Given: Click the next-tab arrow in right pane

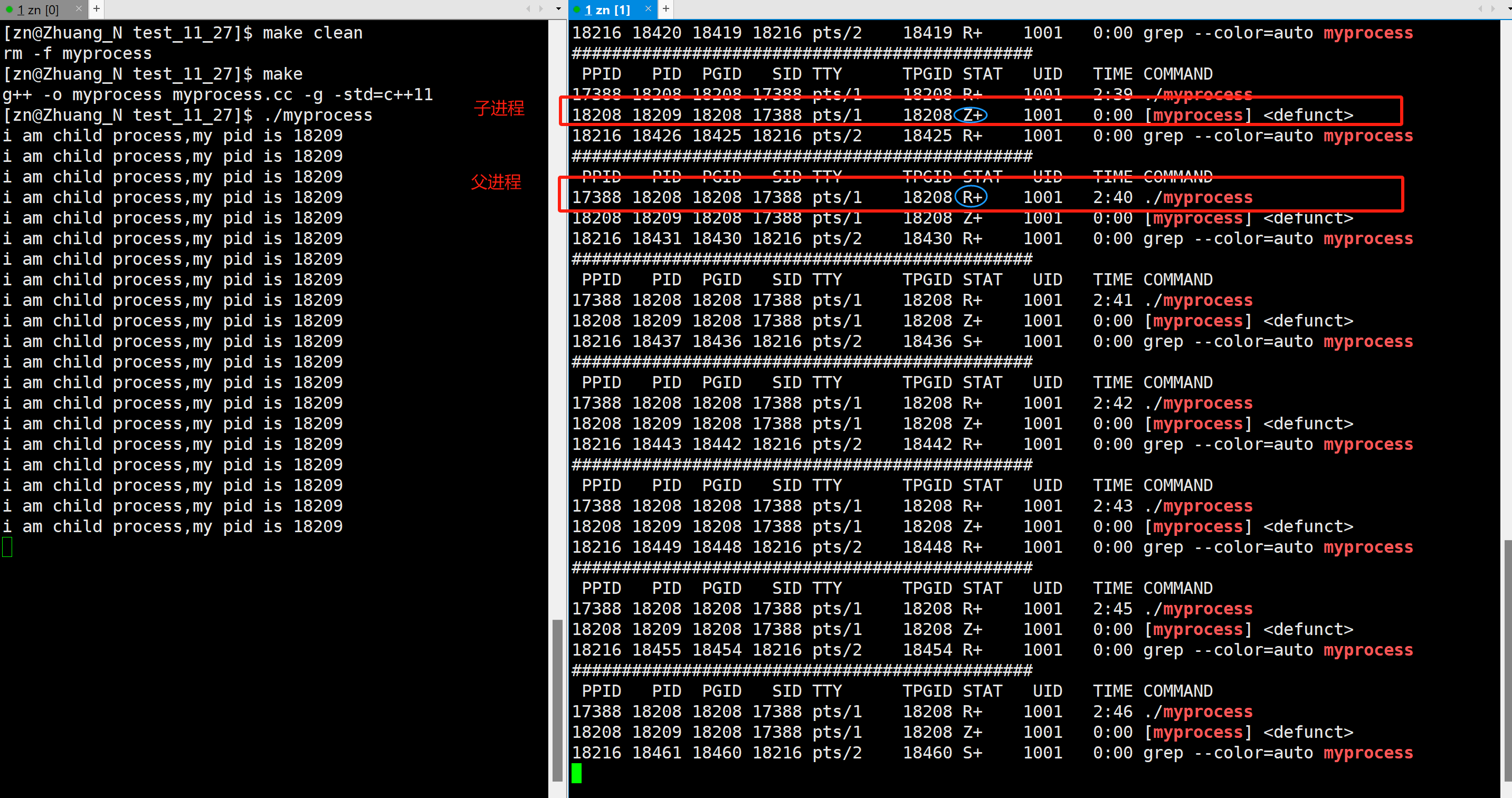Looking at the screenshot, I should tap(1493, 9).
